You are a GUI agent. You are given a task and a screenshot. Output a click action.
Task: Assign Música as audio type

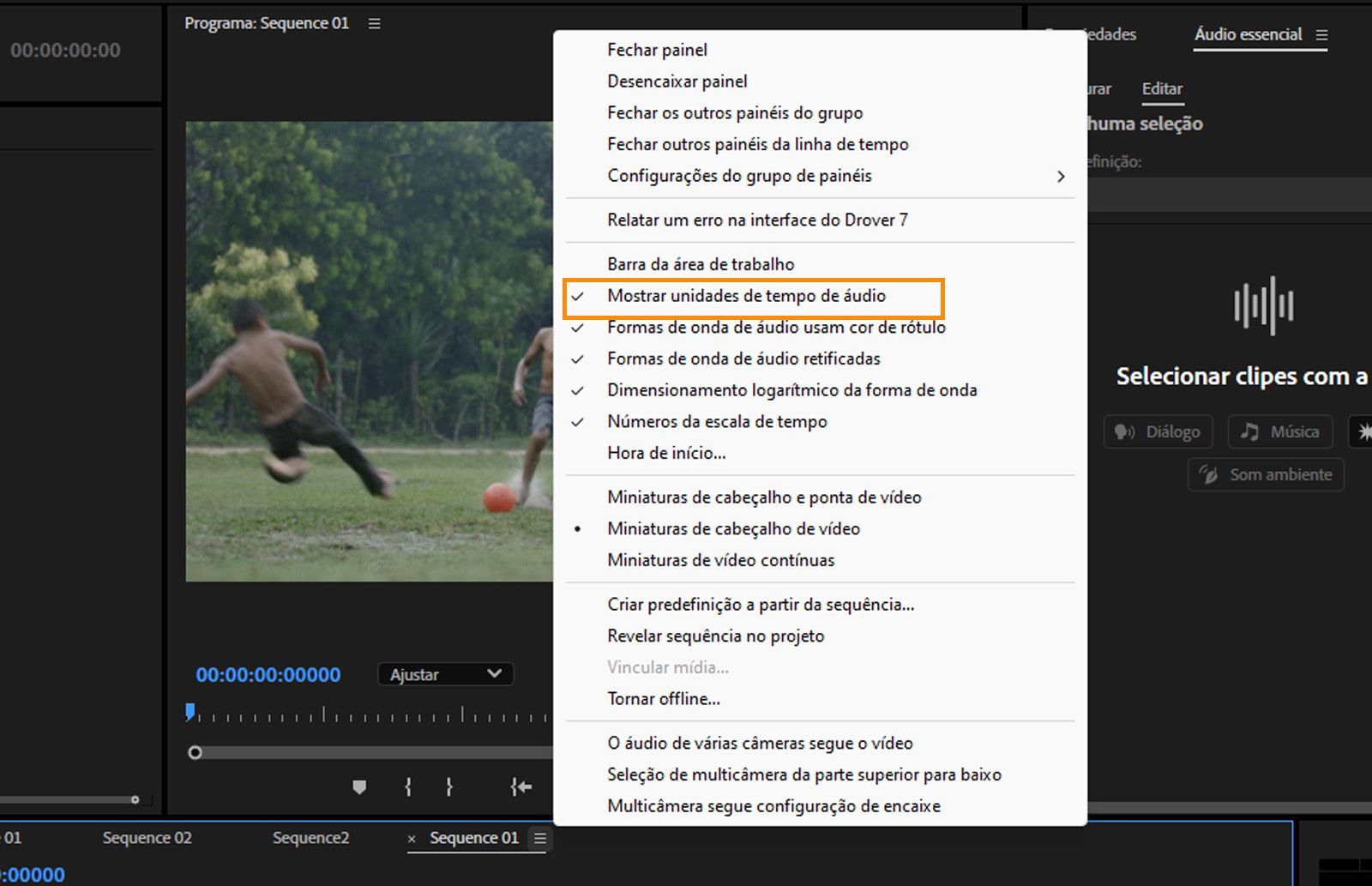coord(1279,431)
